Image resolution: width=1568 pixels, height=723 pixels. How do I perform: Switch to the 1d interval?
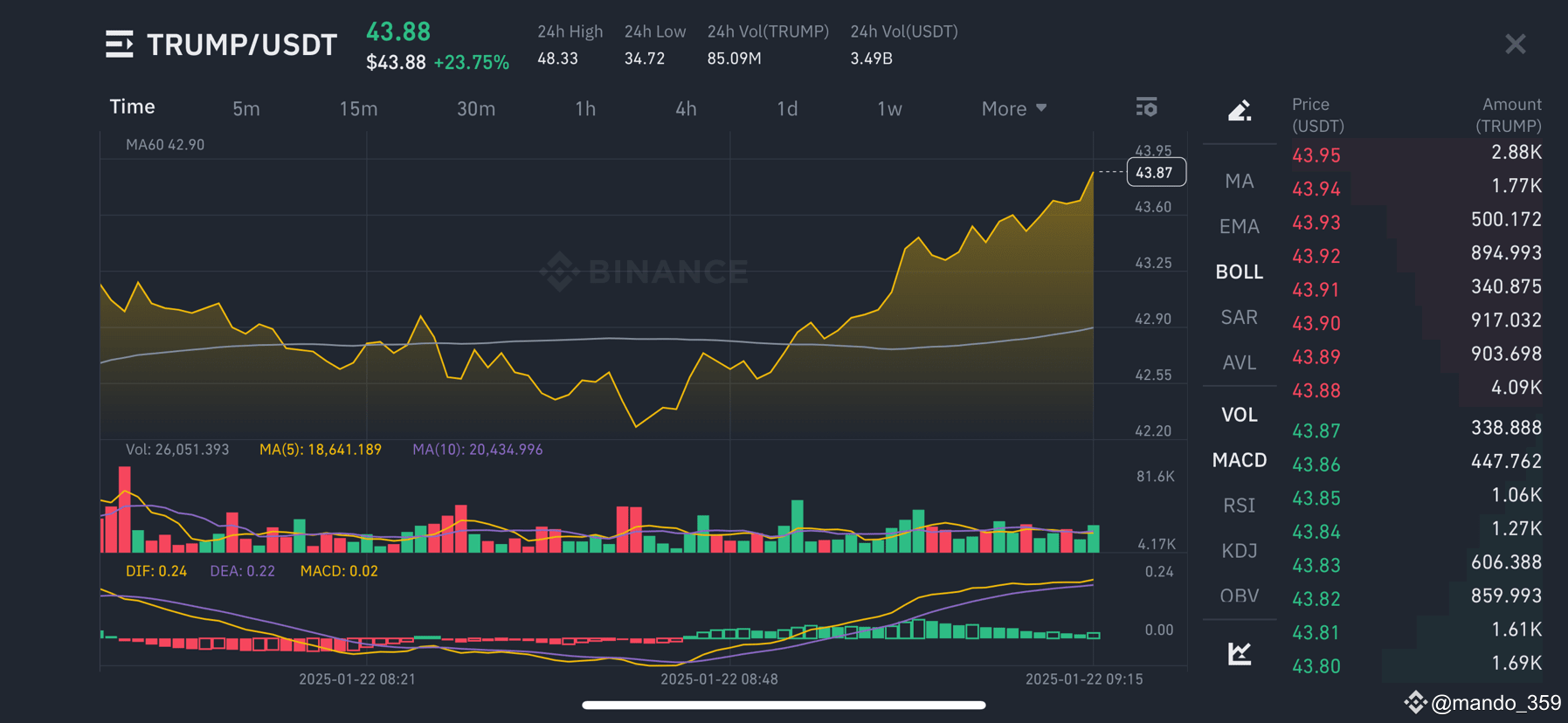787,109
